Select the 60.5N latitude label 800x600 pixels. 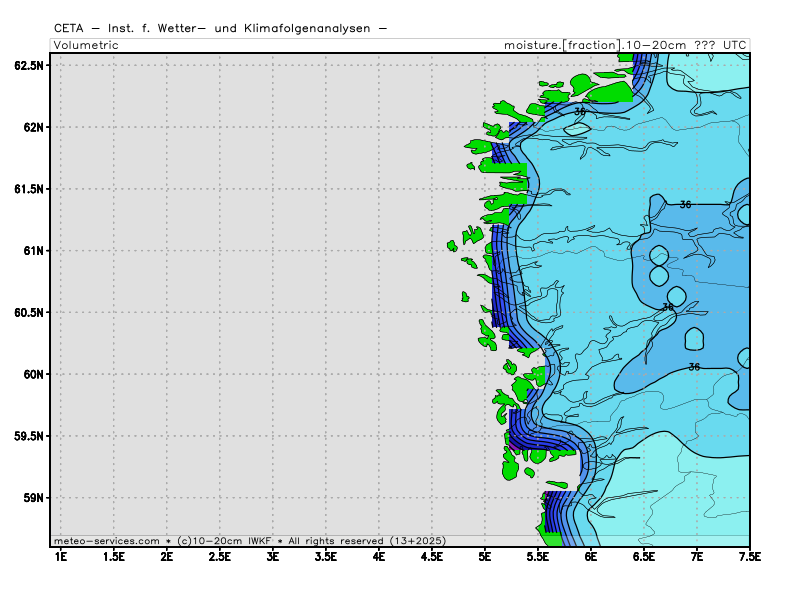(29, 313)
